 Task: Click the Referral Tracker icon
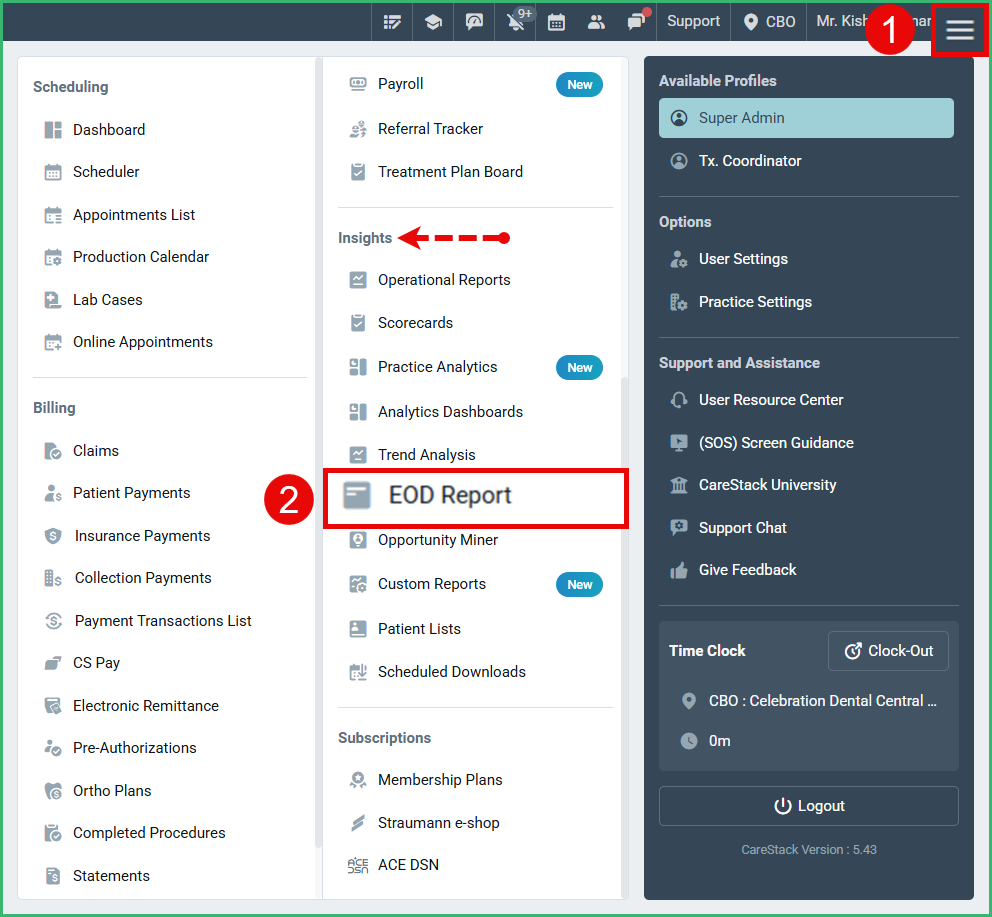pyautogui.click(x=358, y=129)
